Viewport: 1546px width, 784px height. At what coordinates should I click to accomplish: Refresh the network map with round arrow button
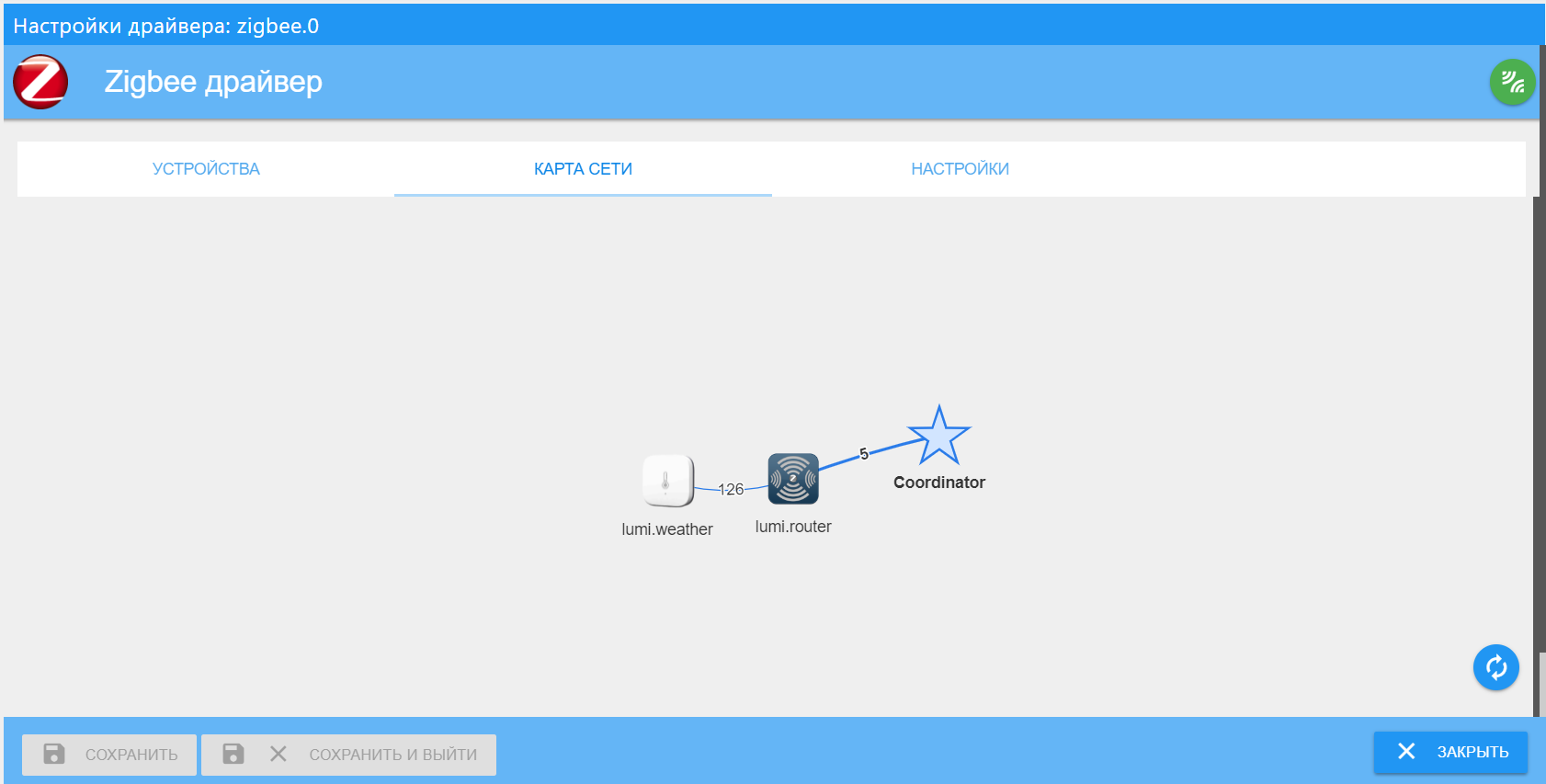coord(1495,667)
